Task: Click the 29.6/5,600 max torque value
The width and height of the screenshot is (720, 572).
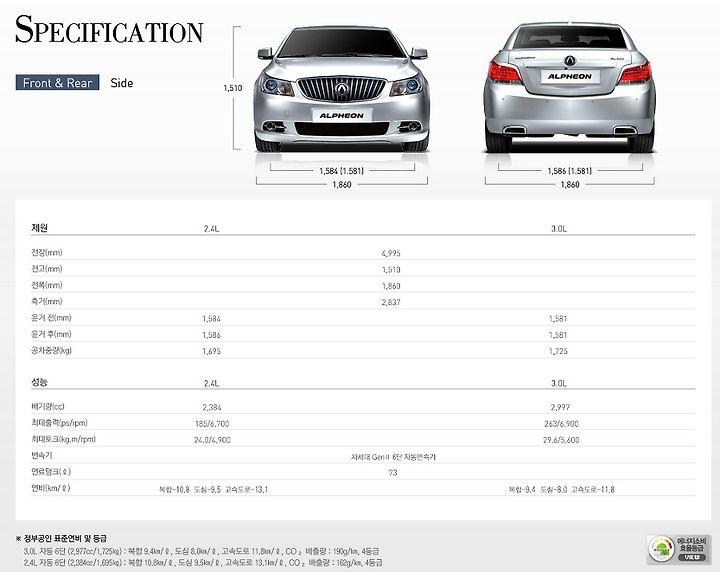Action: point(561,440)
